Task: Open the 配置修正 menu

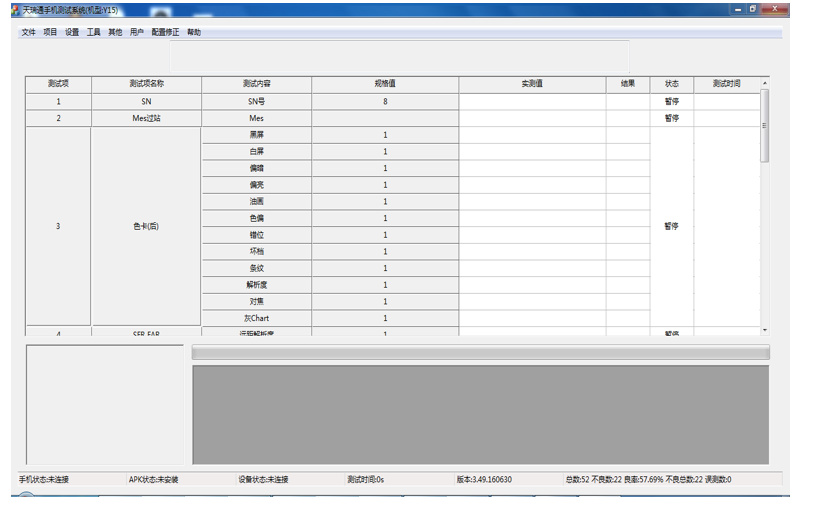Action: pos(165,32)
